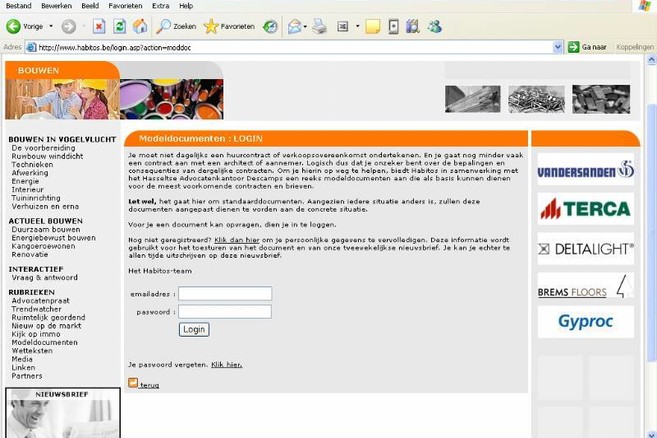The image size is (657, 438).
Task: Click the Ga naar go button
Action: pyautogui.click(x=587, y=47)
